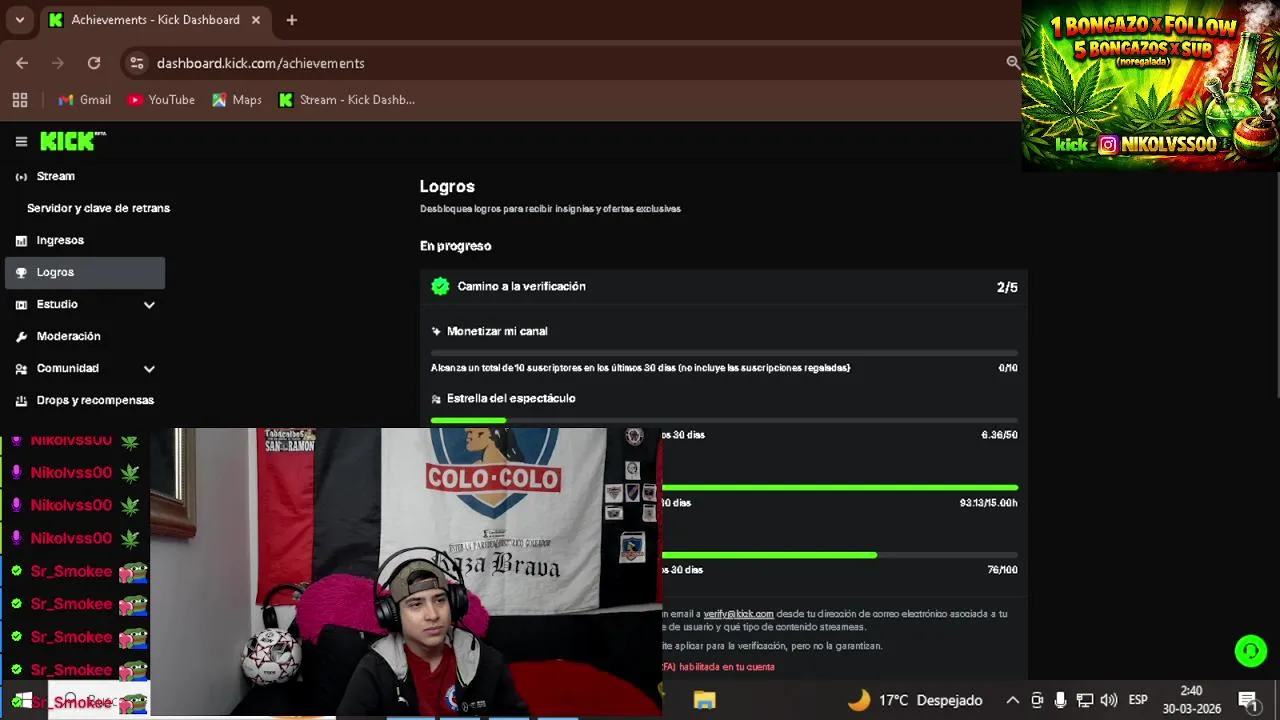
Task: Close the Achievements tab
Action: (x=256, y=20)
